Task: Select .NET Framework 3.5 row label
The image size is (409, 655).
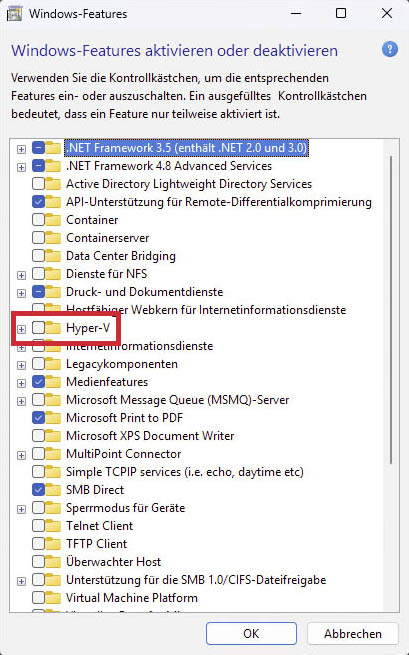Action: [x=186, y=148]
